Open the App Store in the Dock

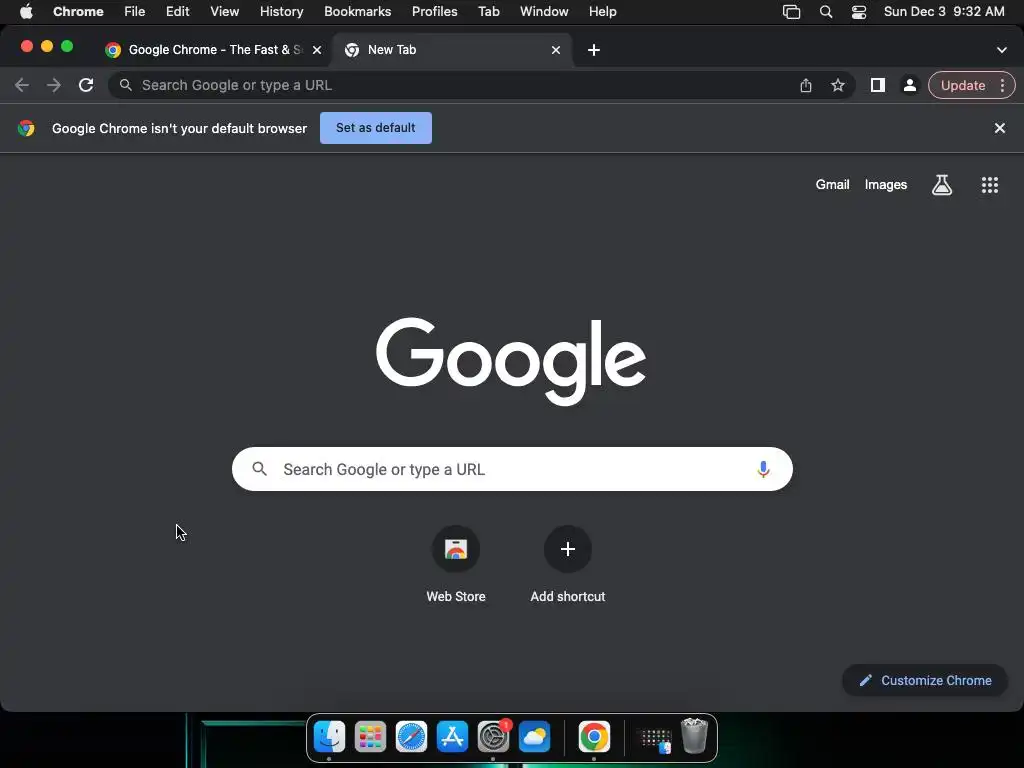(x=453, y=737)
